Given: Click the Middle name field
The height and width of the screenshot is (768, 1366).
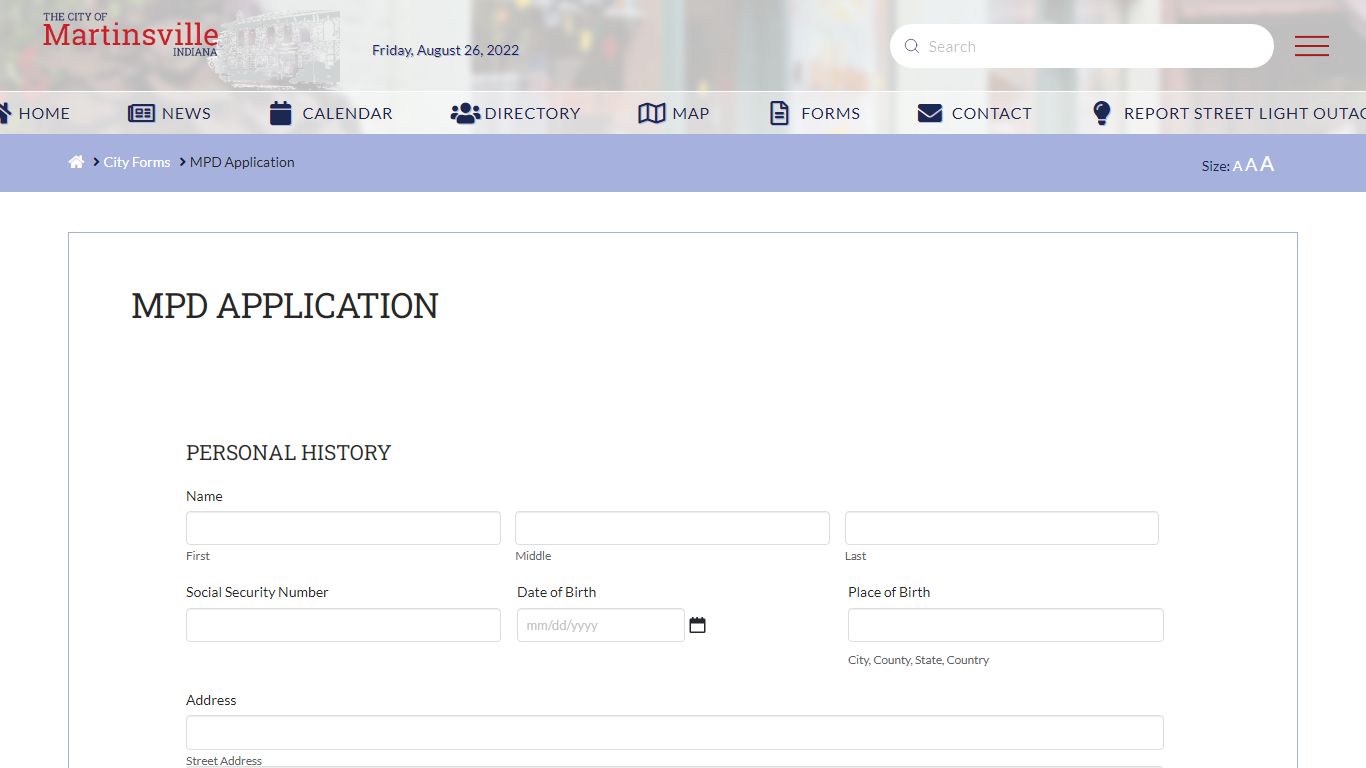Looking at the screenshot, I should (x=672, y=528).
